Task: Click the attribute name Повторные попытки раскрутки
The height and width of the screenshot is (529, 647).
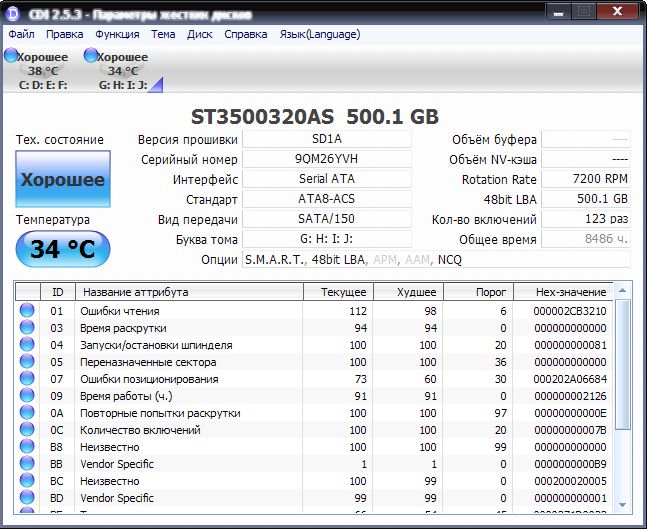Action: click(160, 413)
